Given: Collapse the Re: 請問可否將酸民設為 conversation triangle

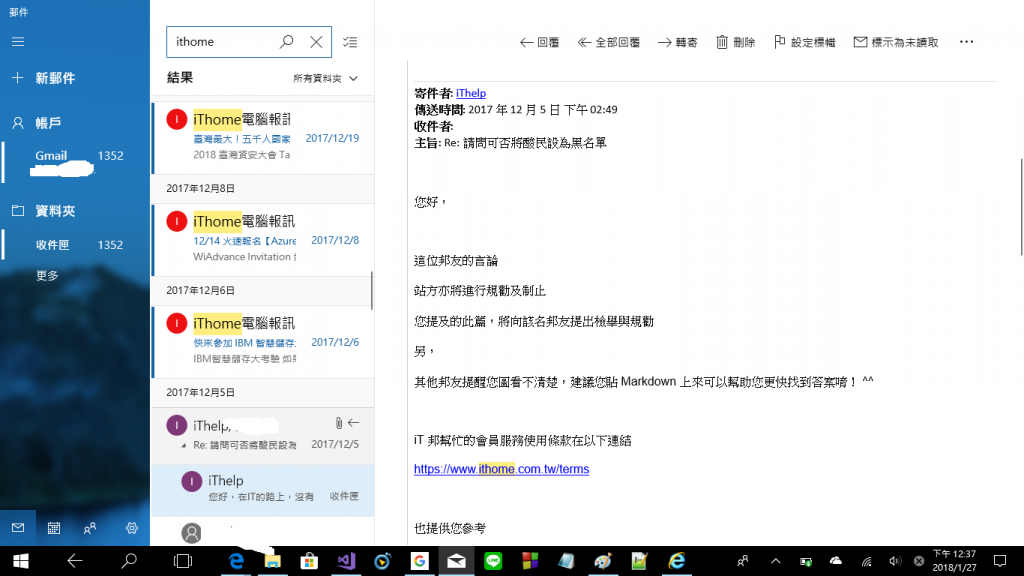Looking at the screenshot, I should 184,445.
